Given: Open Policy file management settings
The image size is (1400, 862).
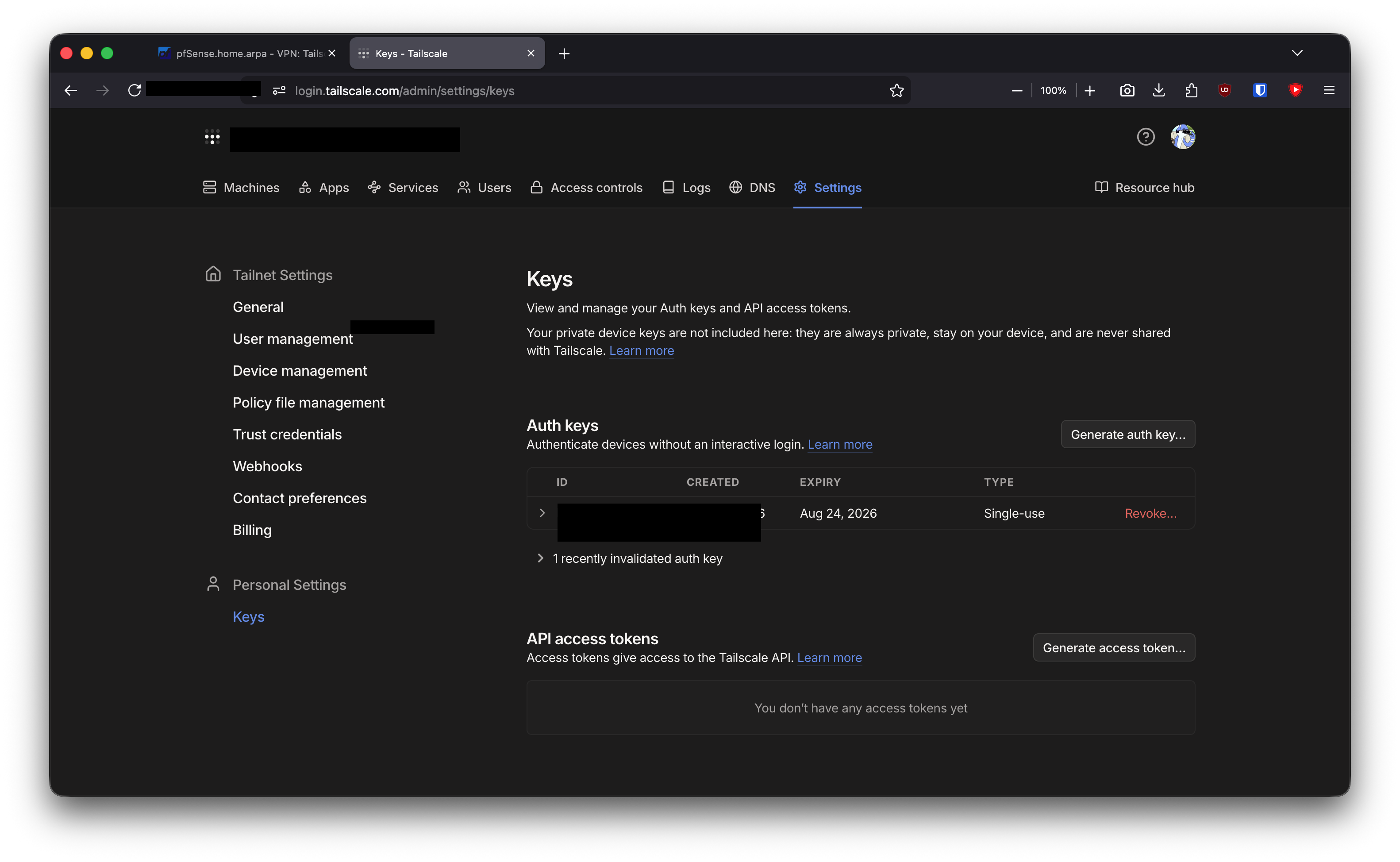Looking at the screenshot, I should [309, 403].
